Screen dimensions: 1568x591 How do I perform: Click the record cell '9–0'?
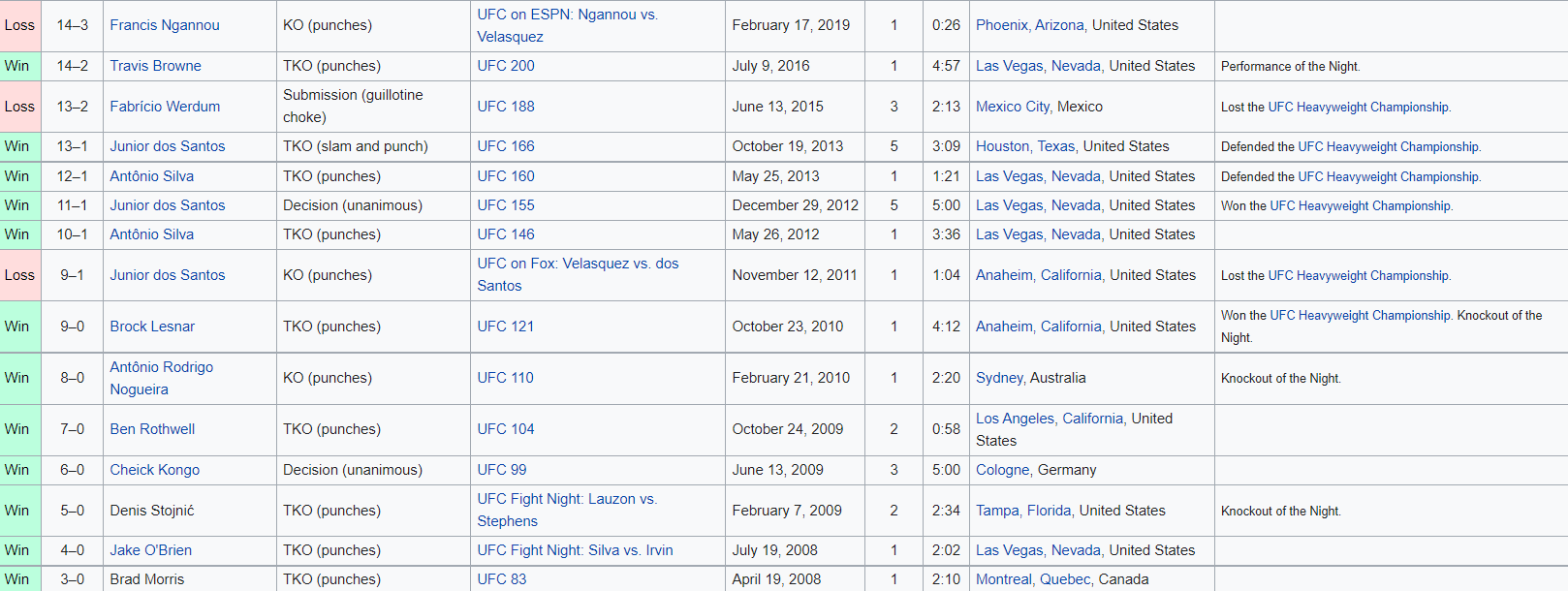coord(73,327)
